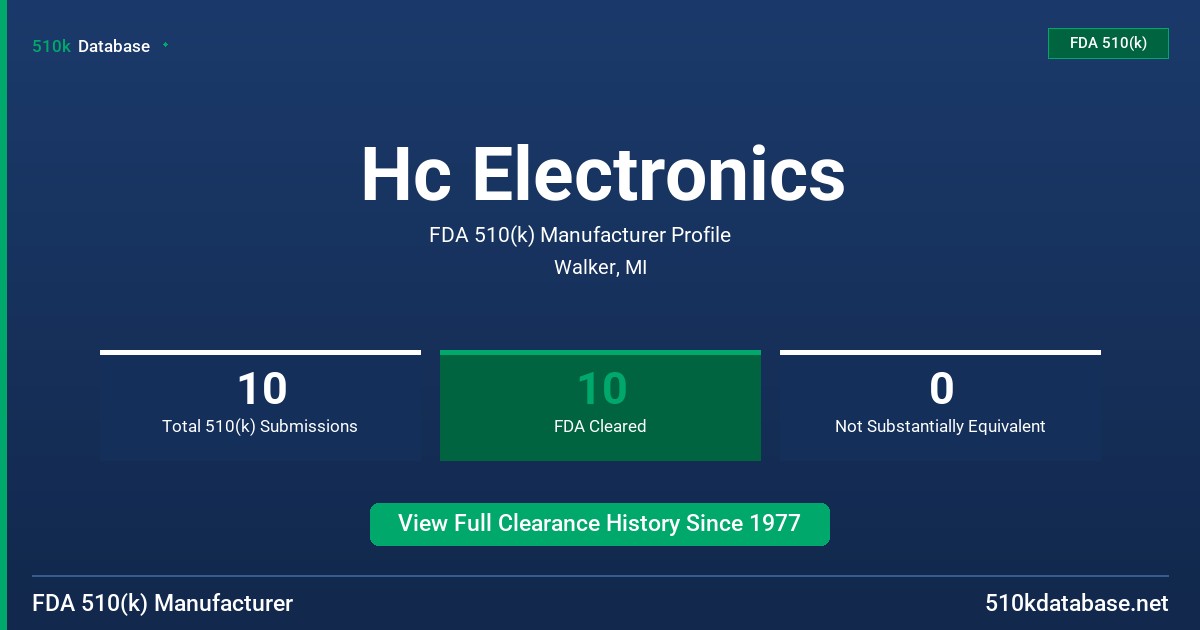Click the FDA 510(k) badge
This screenshot has height=630, width=1200.
pyautogui.click(x=1108, y=43)
